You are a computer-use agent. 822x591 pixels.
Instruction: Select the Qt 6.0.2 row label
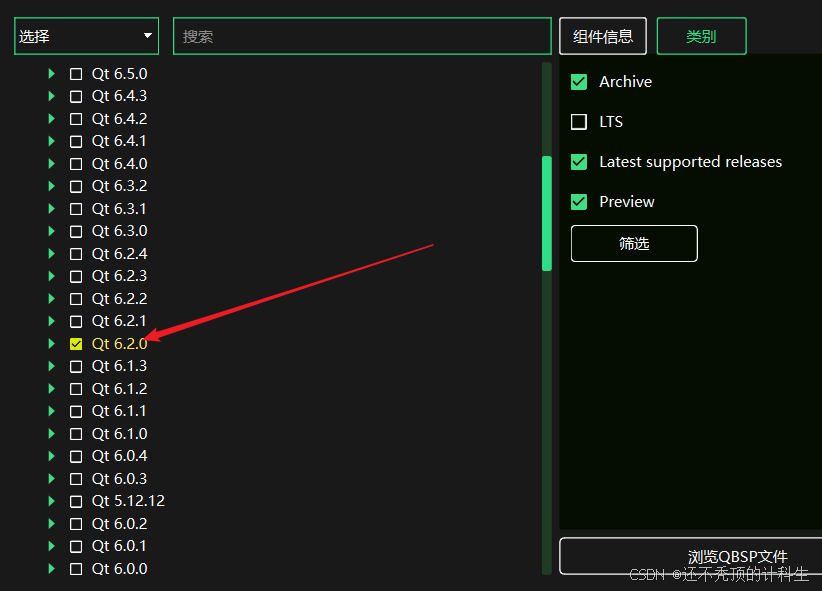[120, 524]
